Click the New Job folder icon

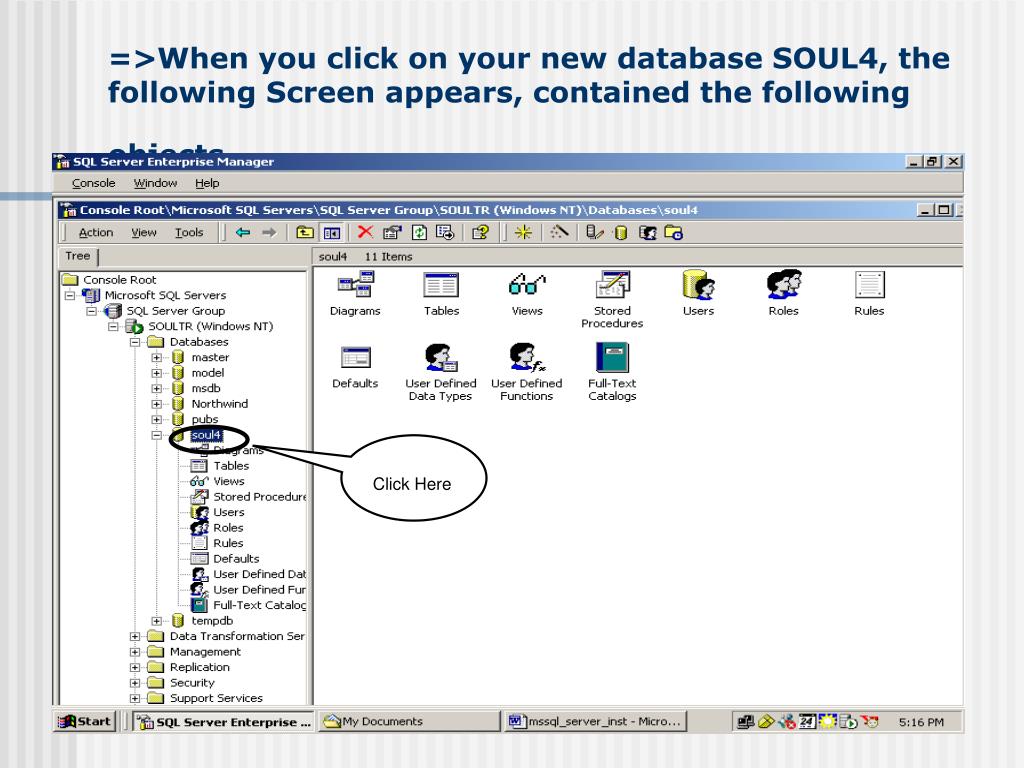[x=673, y=232]
